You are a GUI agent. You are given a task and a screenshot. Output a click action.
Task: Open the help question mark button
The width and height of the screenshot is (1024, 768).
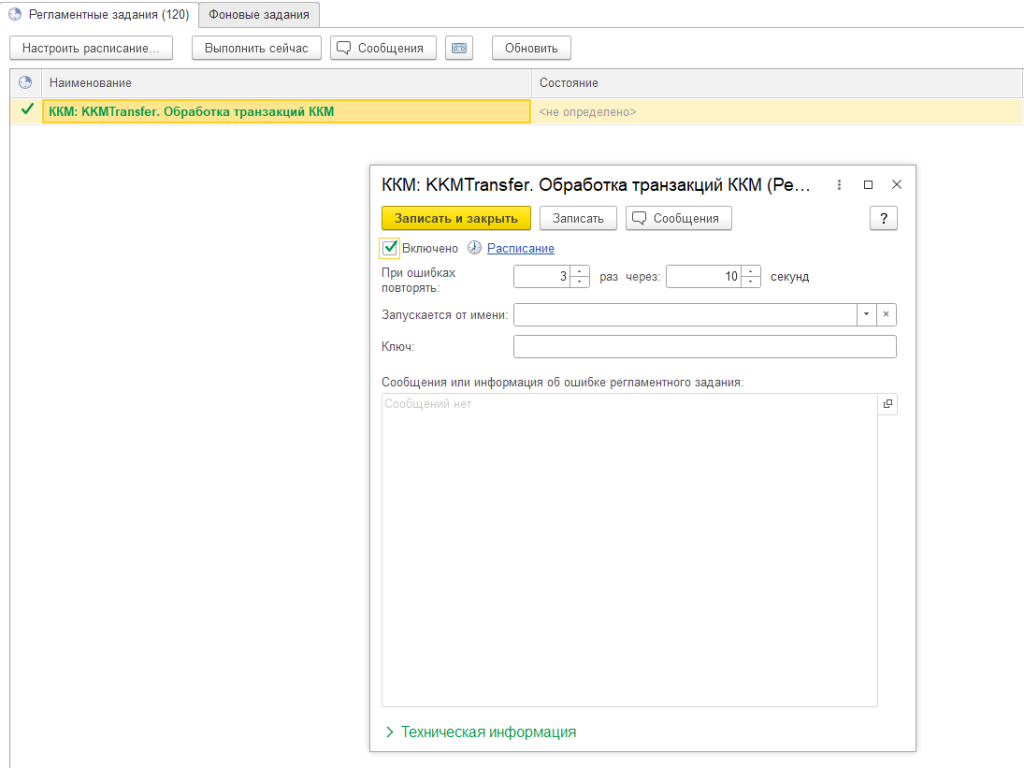coord(883,218)
